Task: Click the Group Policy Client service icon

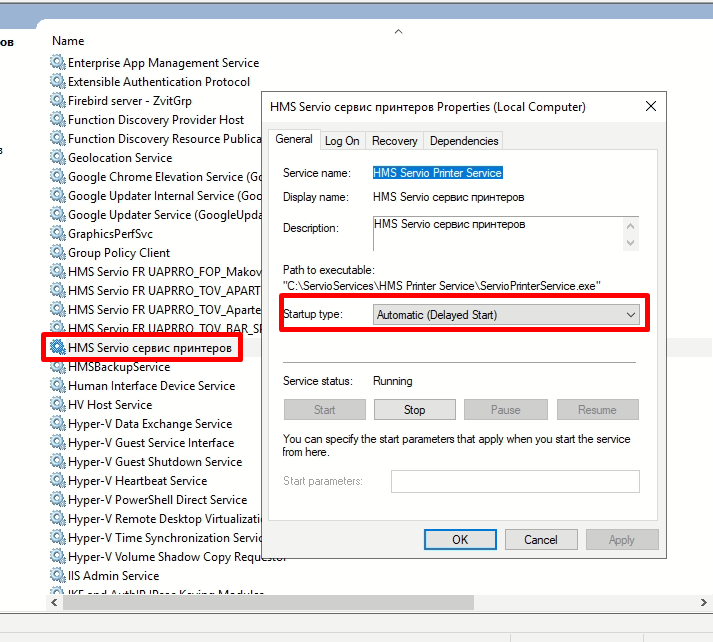Action: 58,253
